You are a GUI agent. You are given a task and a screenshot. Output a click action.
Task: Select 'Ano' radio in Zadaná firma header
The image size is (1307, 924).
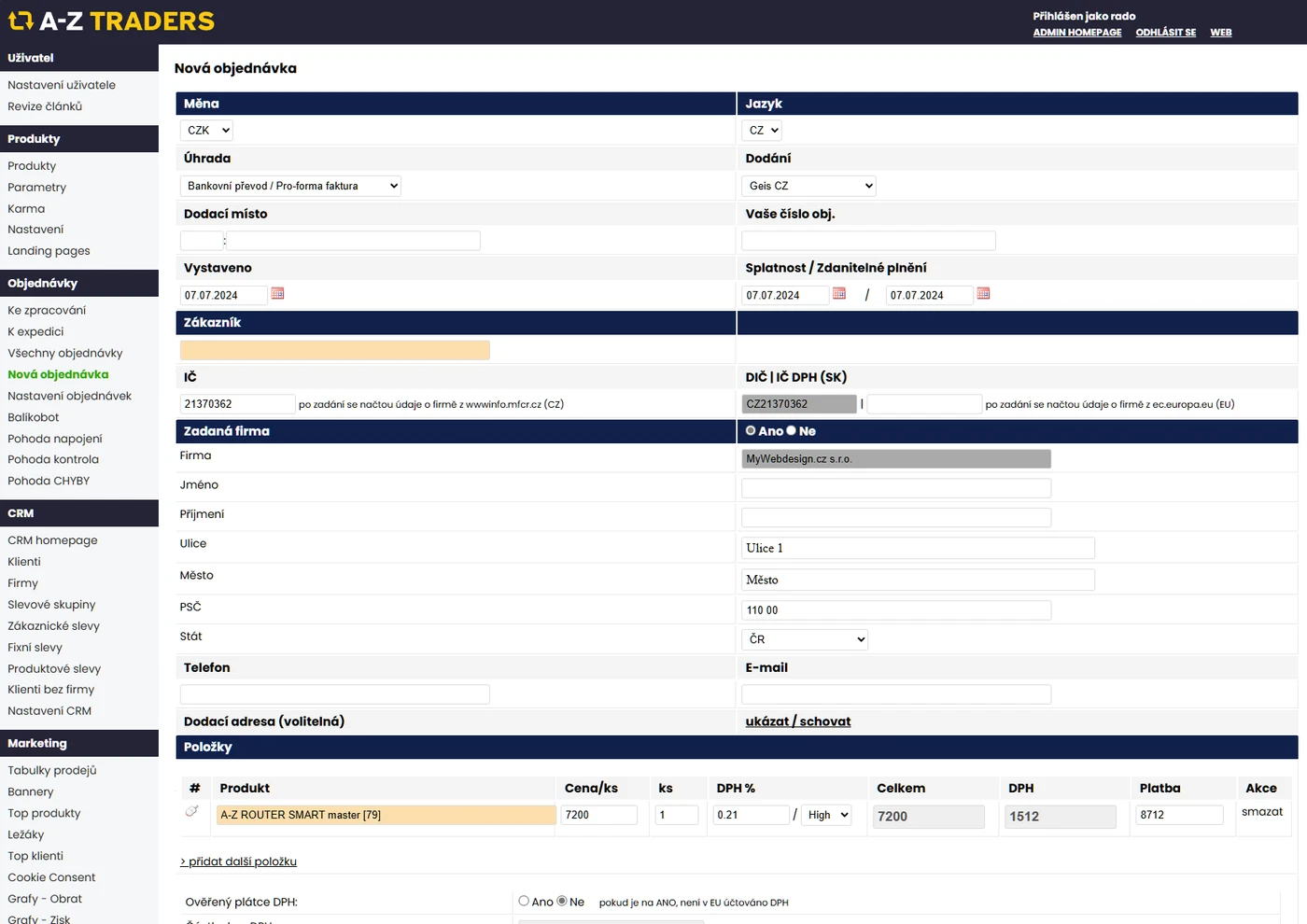click(751, 430)
